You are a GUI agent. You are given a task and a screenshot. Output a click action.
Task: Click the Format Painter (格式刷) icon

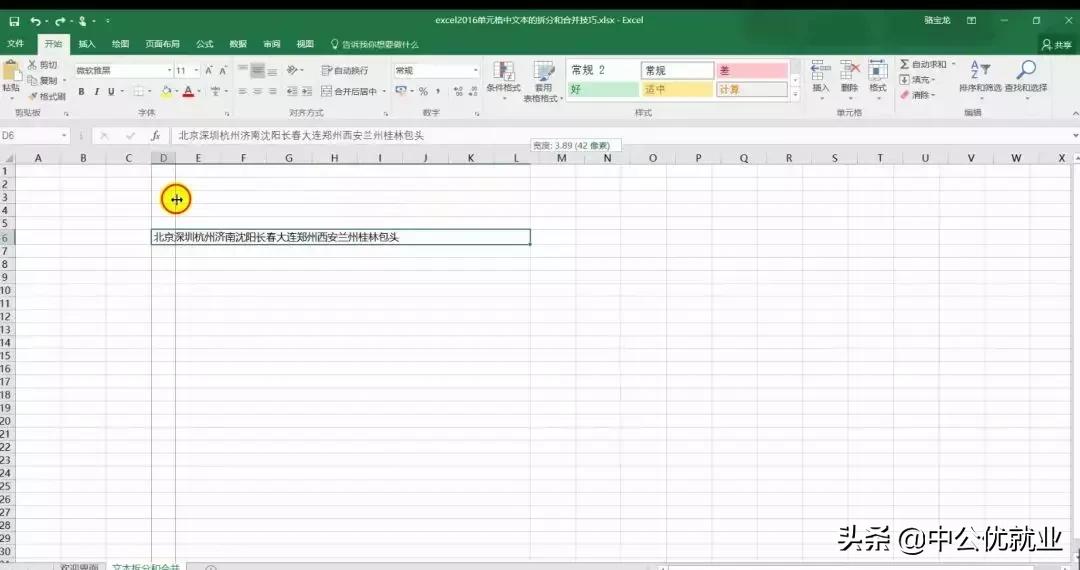coord(47,96)
